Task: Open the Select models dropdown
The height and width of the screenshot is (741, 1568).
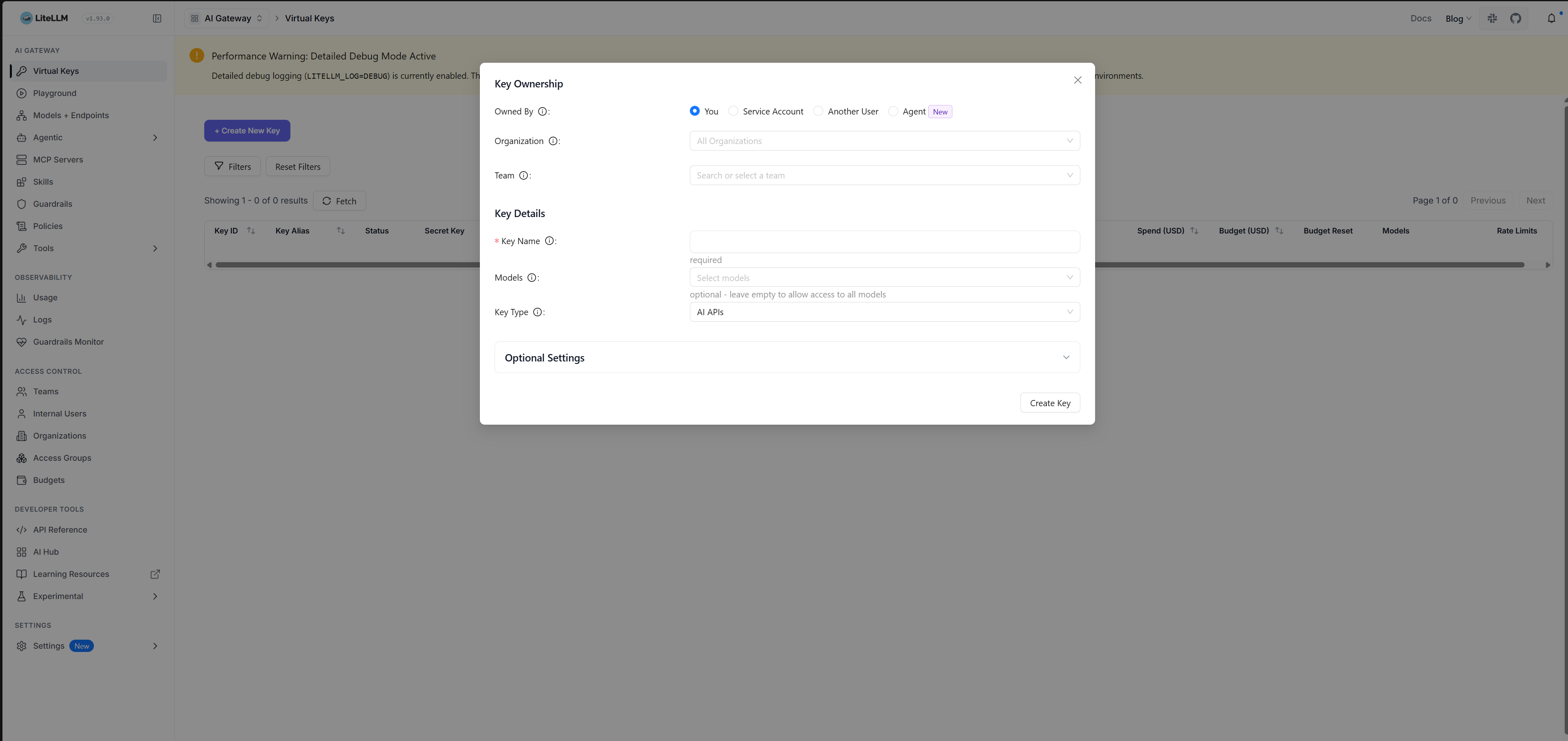Action: (x=884, y=278)
